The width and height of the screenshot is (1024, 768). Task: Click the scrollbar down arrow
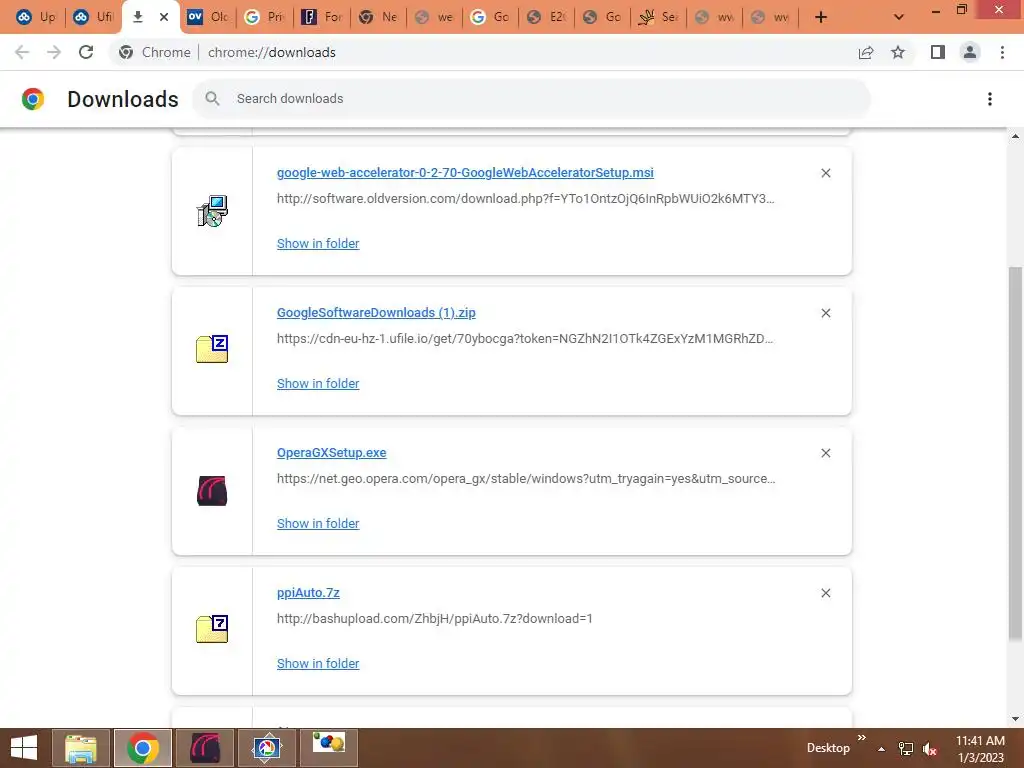tap(1015, 719)
